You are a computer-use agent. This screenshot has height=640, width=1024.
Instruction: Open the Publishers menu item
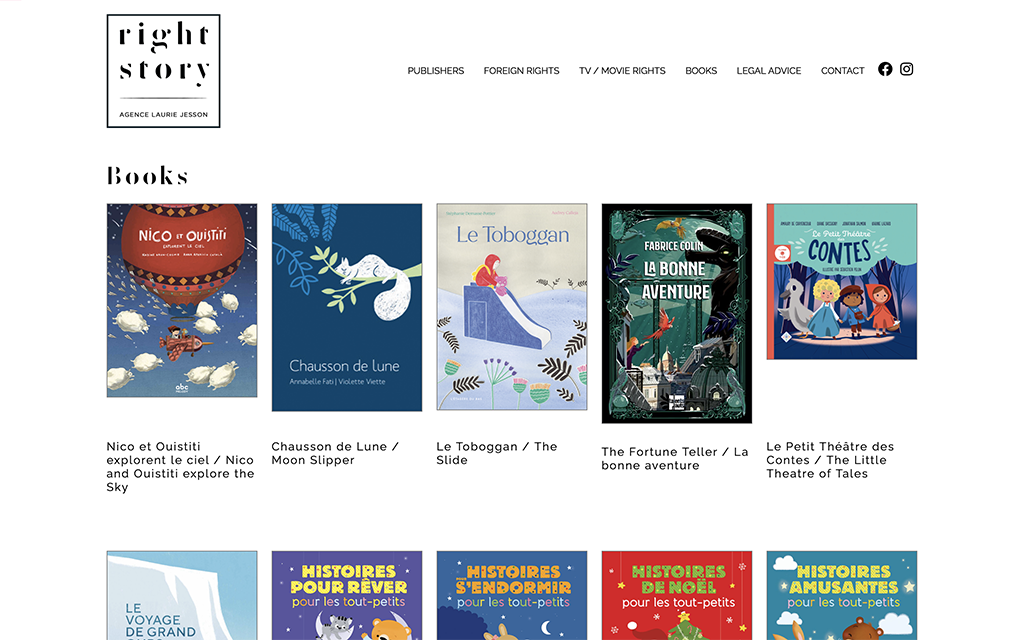click(x=436, y=71)
